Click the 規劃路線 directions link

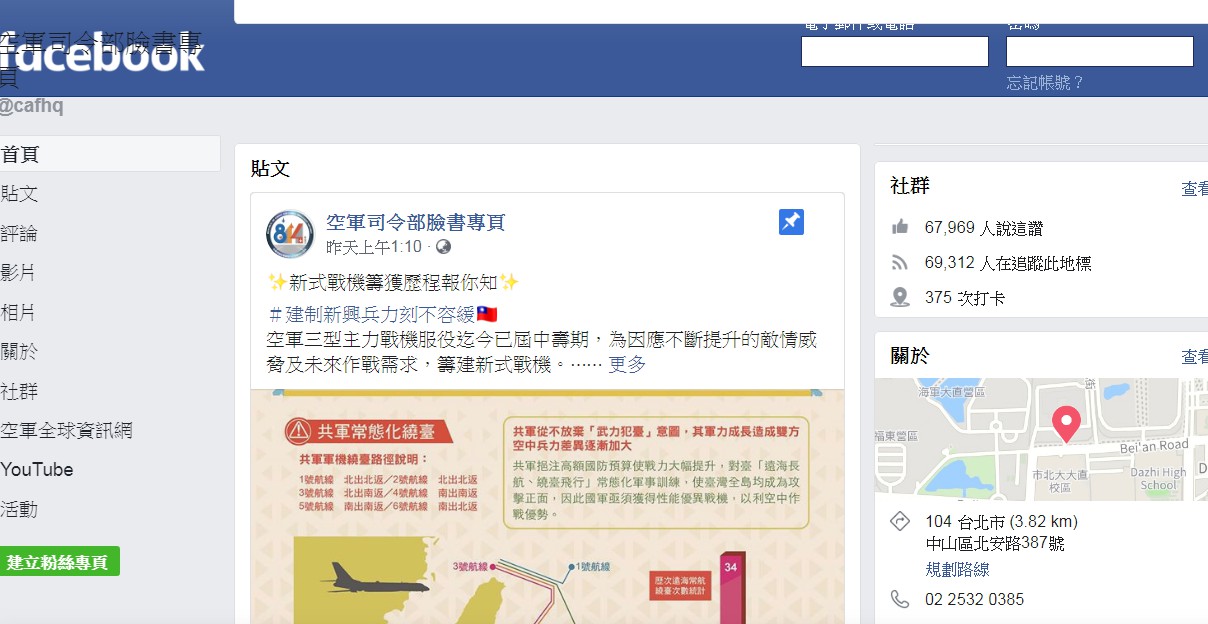tap(957, 569)
